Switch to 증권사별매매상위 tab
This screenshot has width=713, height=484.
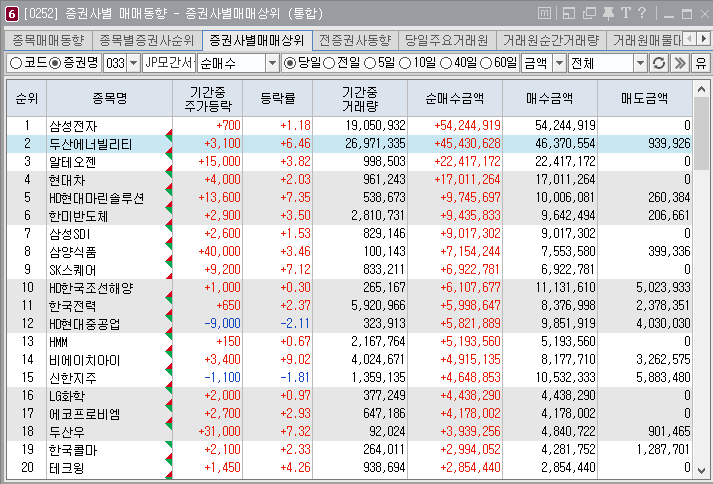[257, 40]
